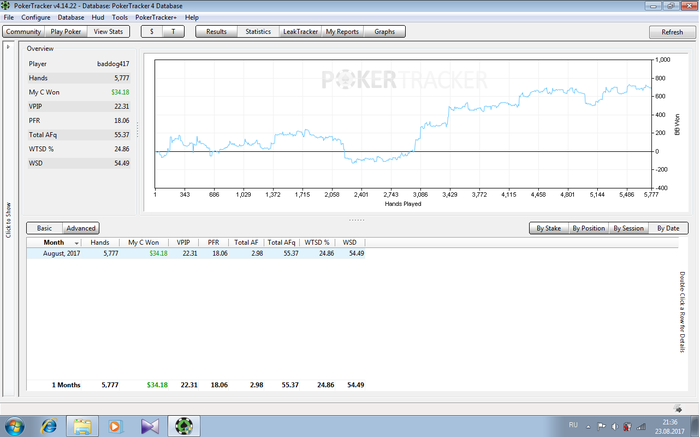The height and width of the screenshot is (437, 700).
Task: Open the Results tab
Action: tap(216, 32)
